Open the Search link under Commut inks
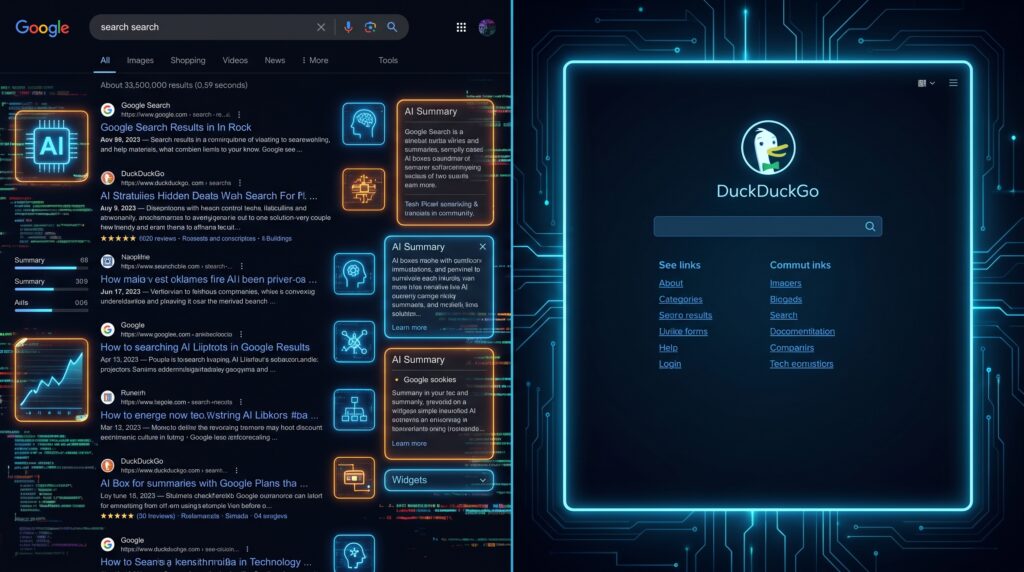 783,315
